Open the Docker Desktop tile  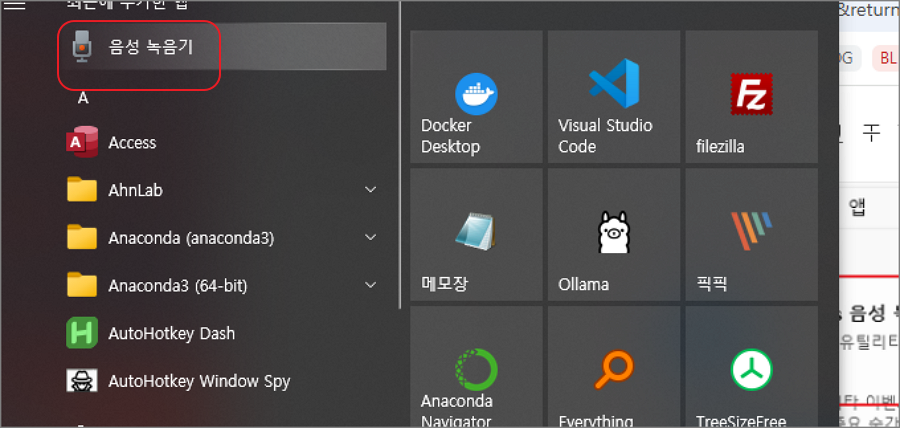point(476,97)
